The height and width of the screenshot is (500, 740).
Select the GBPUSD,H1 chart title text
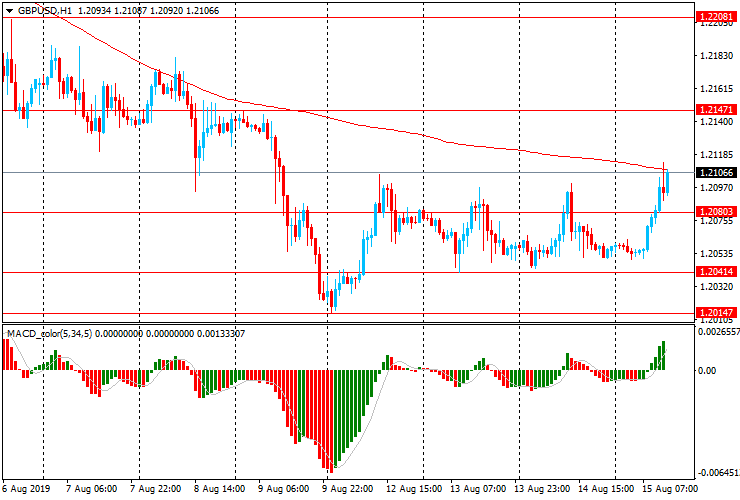(x=45, y=10)
